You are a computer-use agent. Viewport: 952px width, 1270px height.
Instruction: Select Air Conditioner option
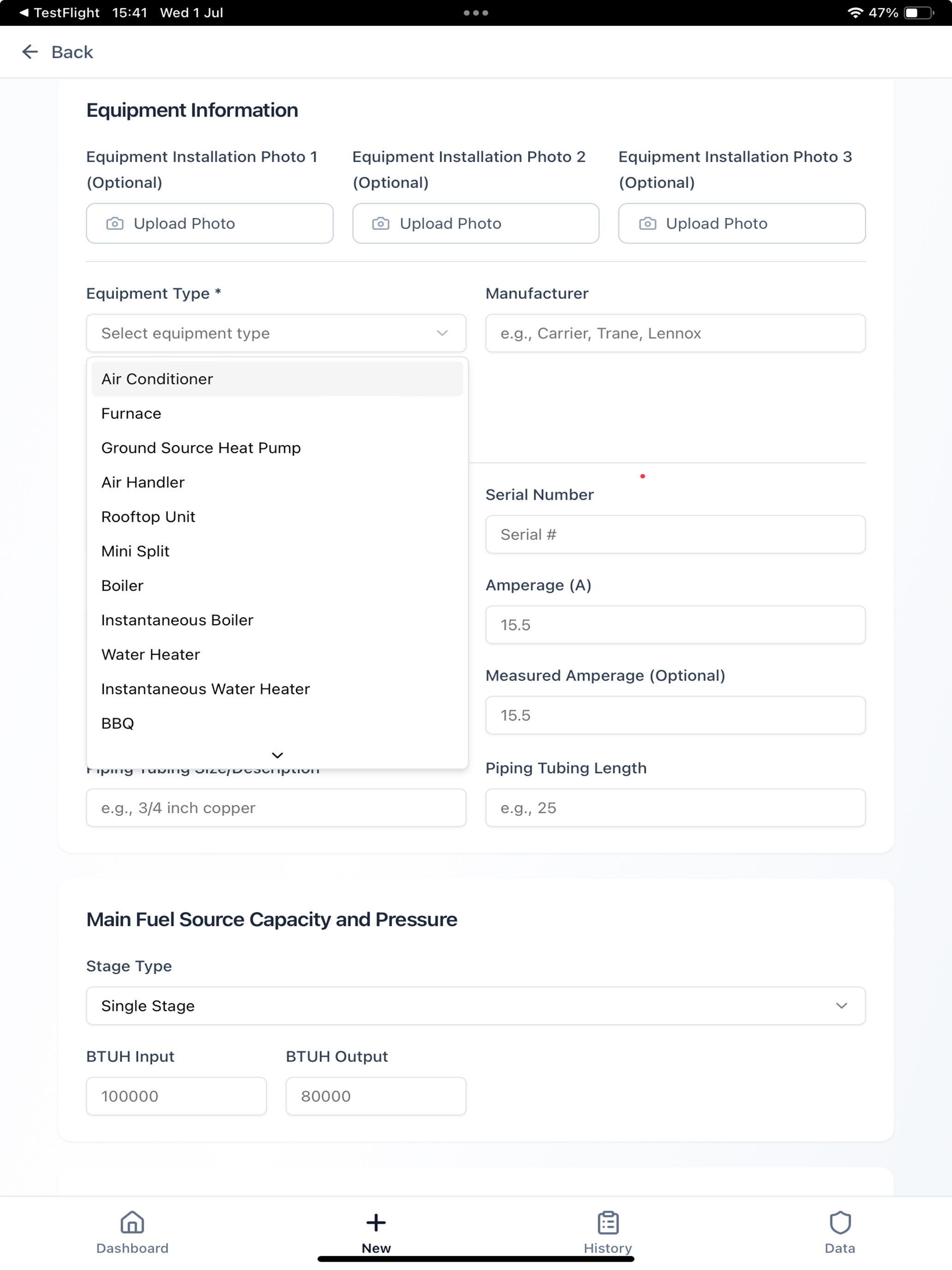(277, 379)
